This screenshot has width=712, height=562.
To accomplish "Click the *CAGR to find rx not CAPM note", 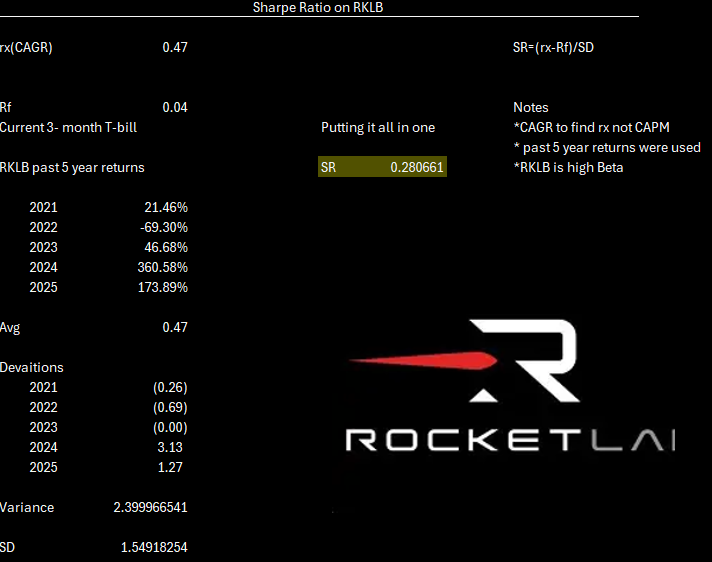I will click(x=591, y=127).
